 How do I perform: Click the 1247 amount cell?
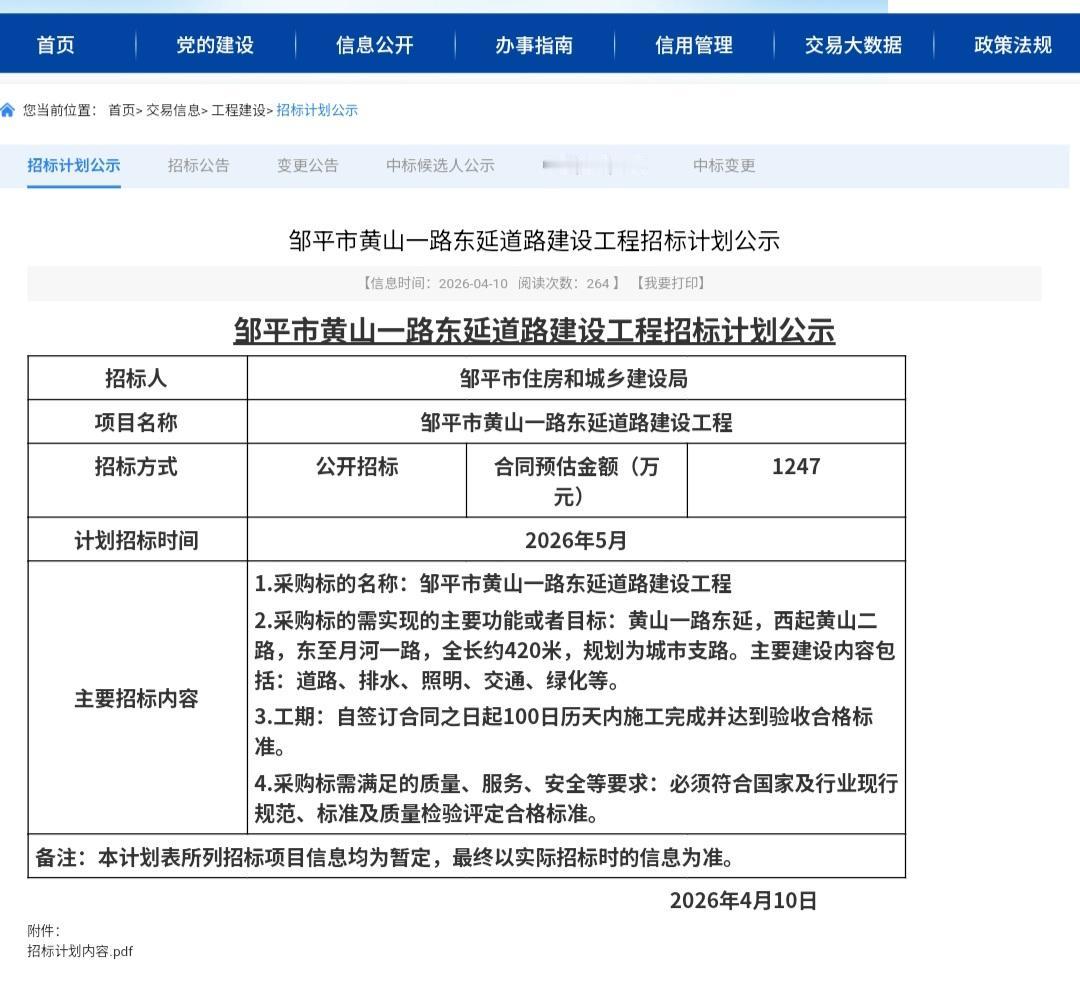point(796,480)
